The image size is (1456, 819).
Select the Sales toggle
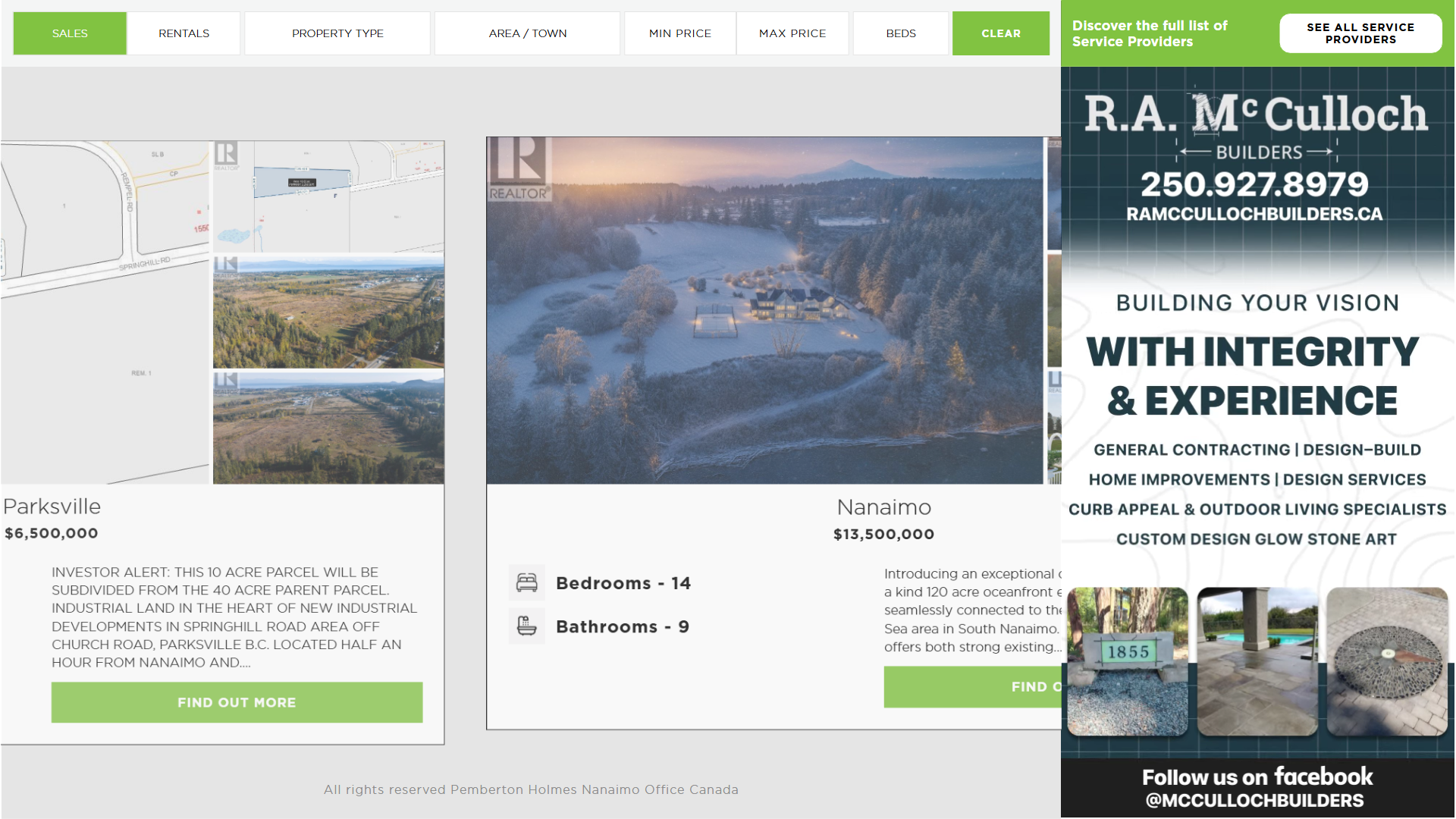tap(70, 33)
